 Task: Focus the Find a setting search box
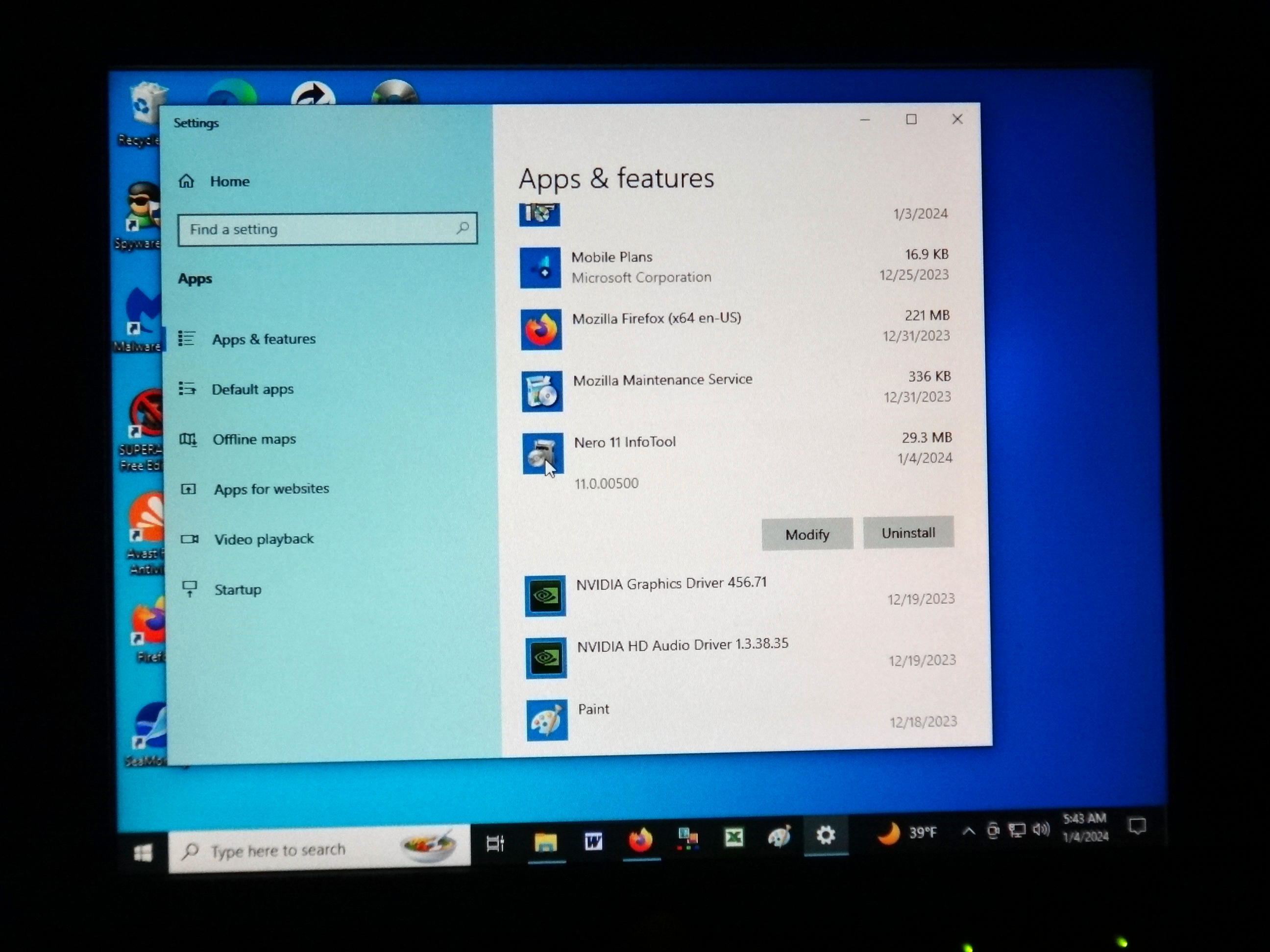coord(327,229)
